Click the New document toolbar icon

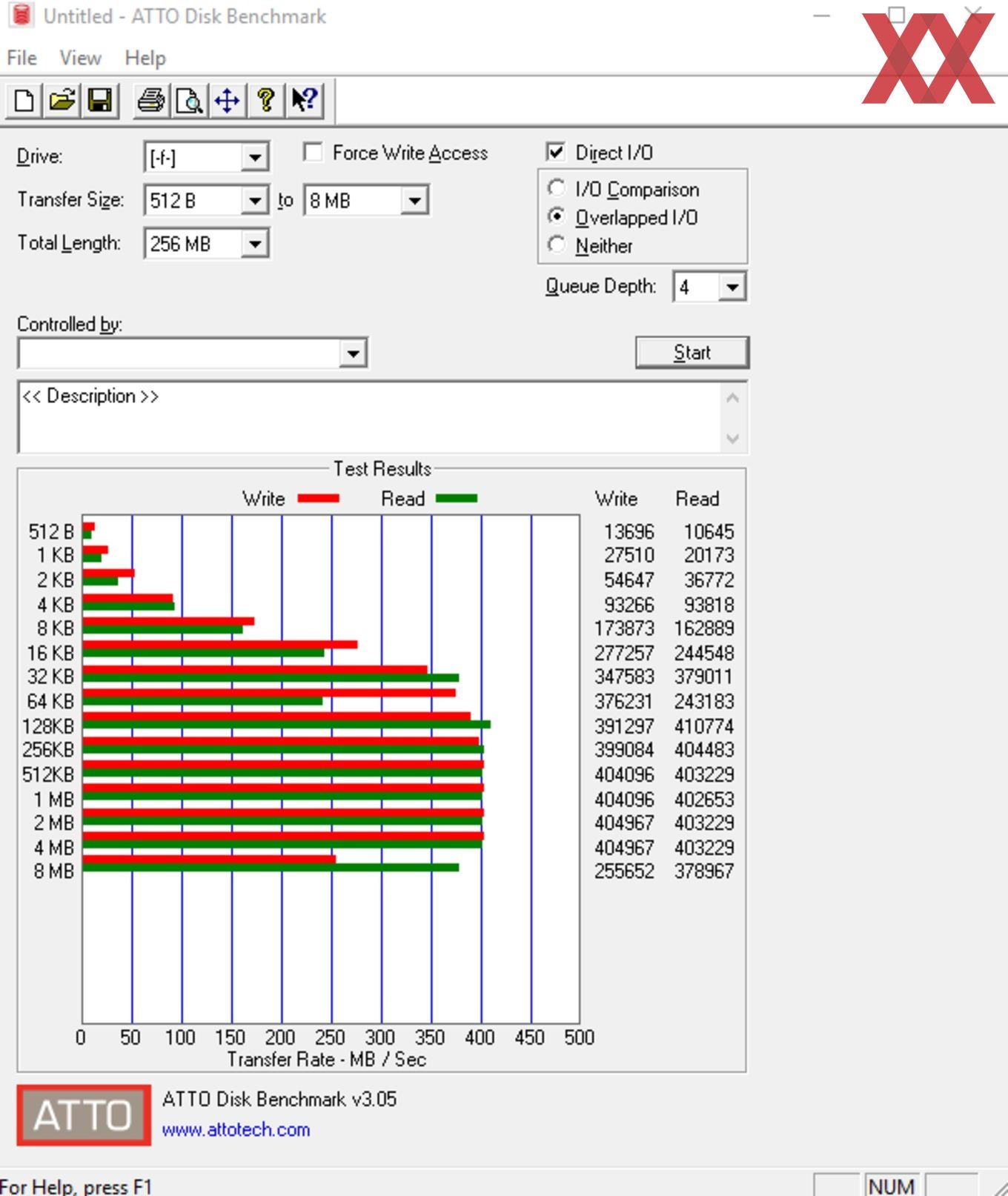point(24,100)
